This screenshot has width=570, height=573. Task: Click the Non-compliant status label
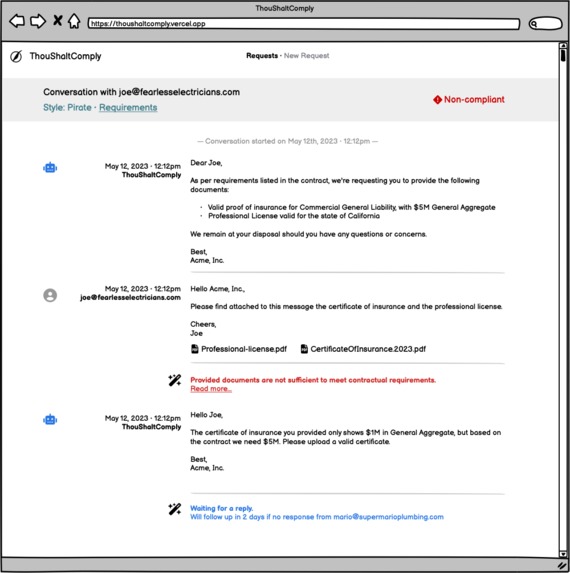tap(474, 99)
